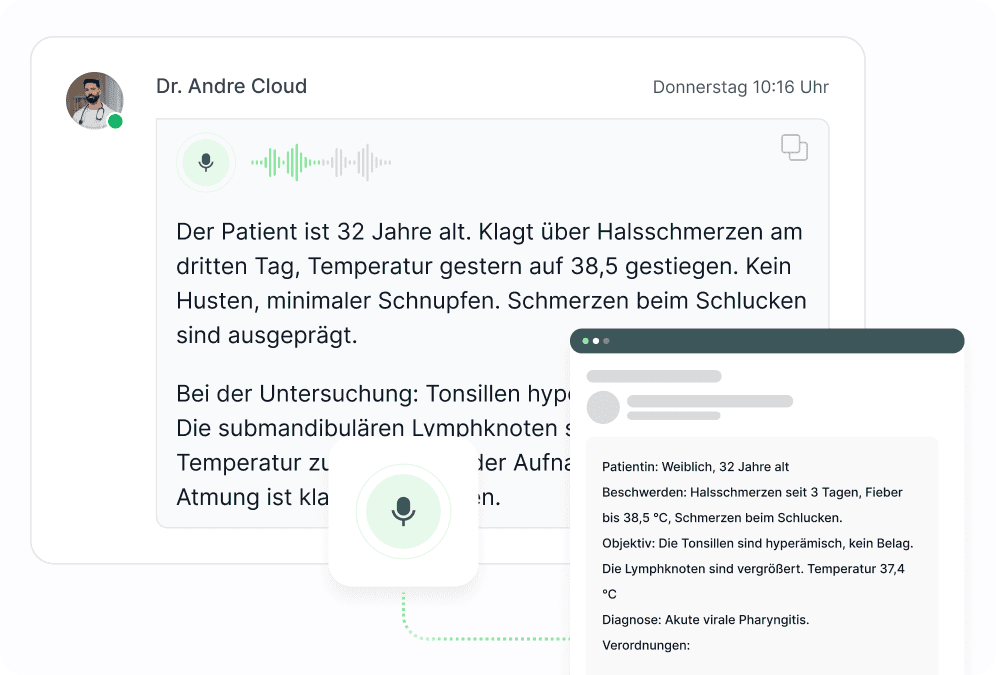Copy the transcript using the copy icon
The height and width of the screenshot is (675, 996).
795,146
